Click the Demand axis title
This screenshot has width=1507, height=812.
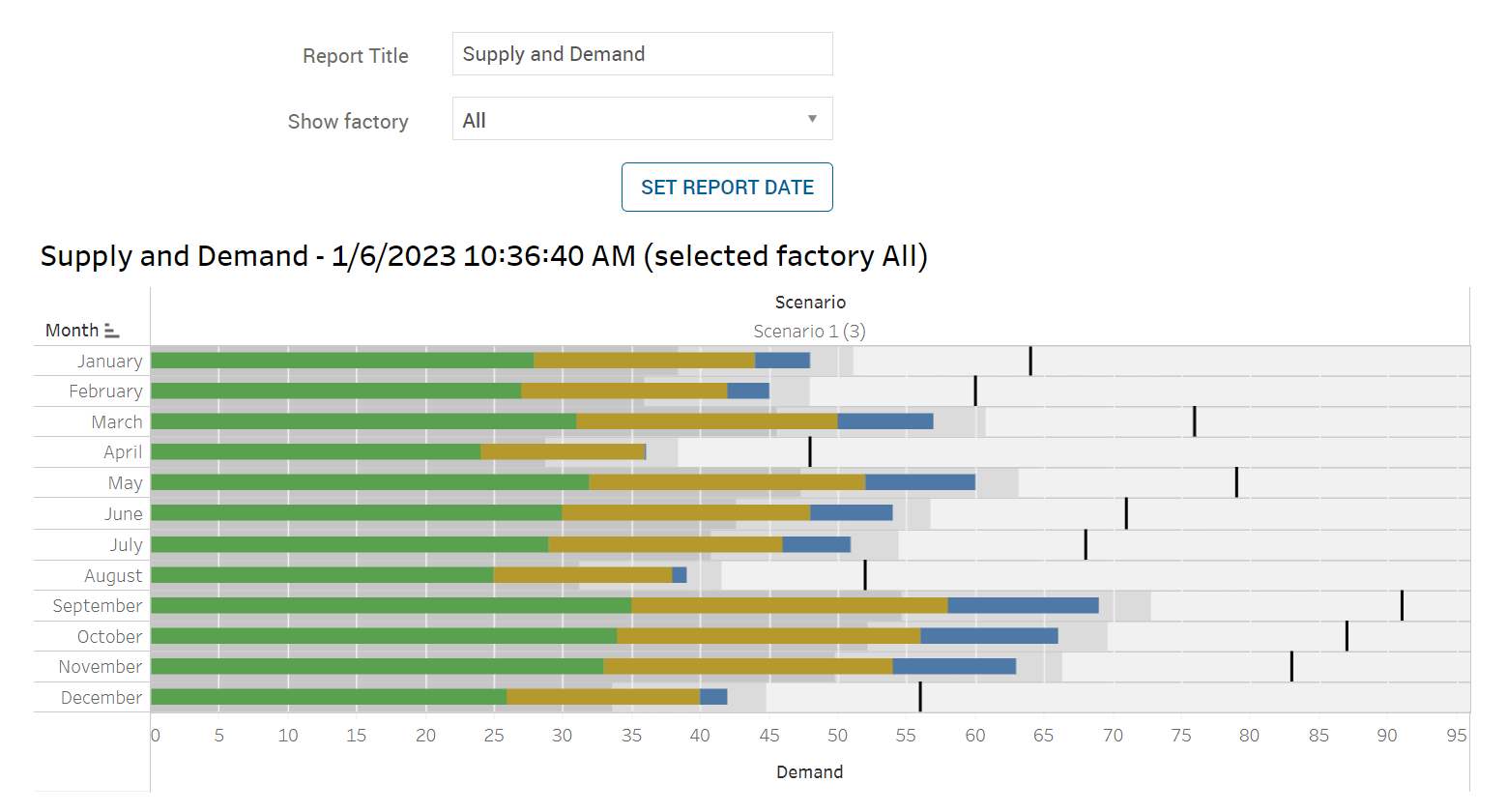(x=809, y=771)
